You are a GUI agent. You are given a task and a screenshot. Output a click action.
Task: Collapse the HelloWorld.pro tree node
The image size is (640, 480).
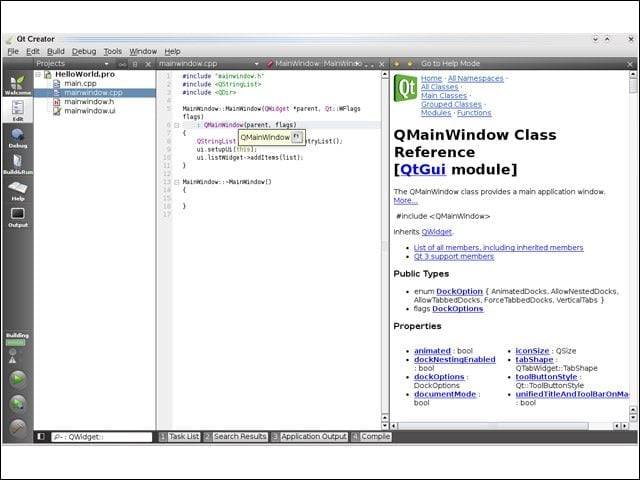coord(38,74)
